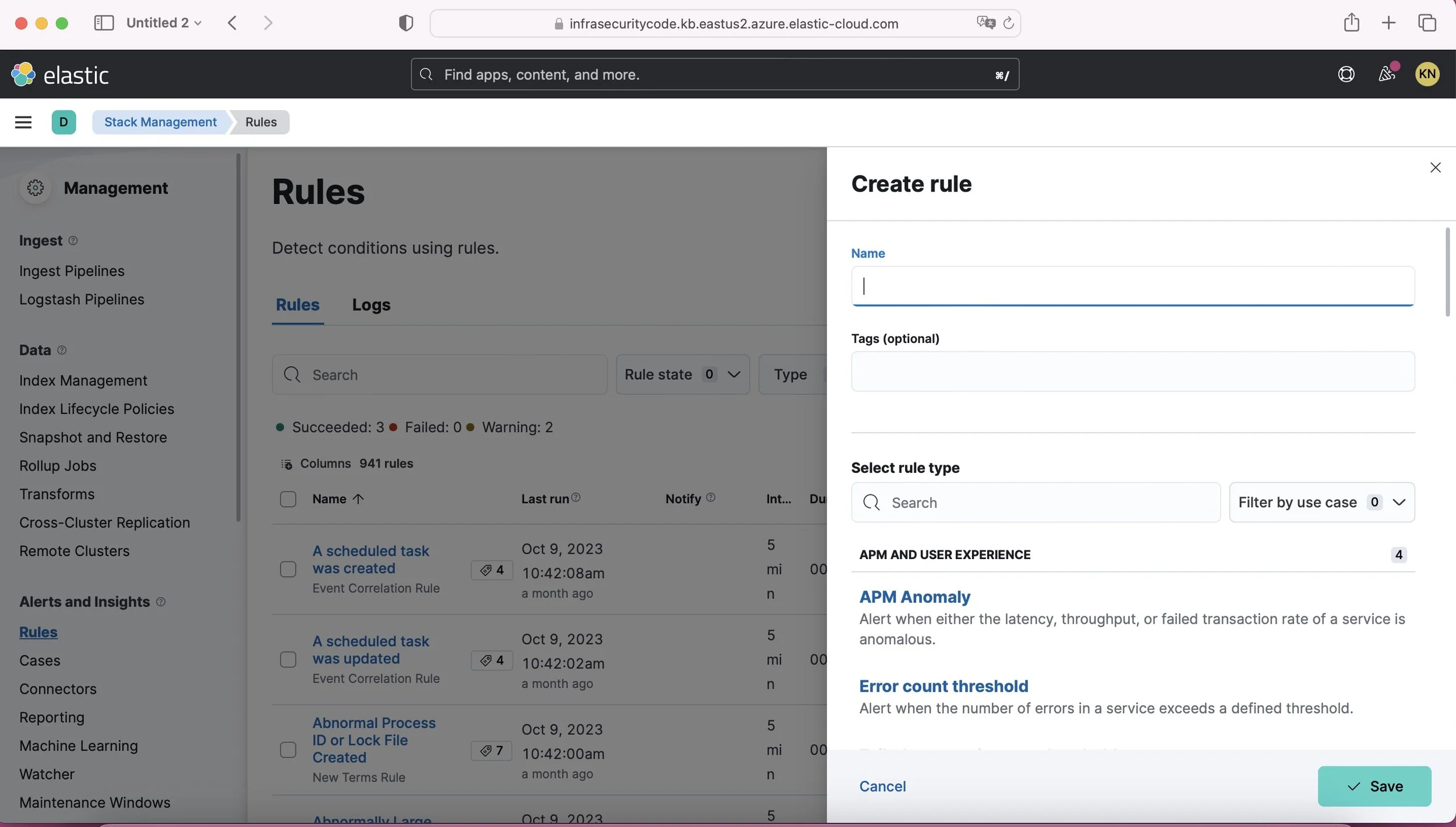Open the main navigation hamburger menu

(23, 122)
